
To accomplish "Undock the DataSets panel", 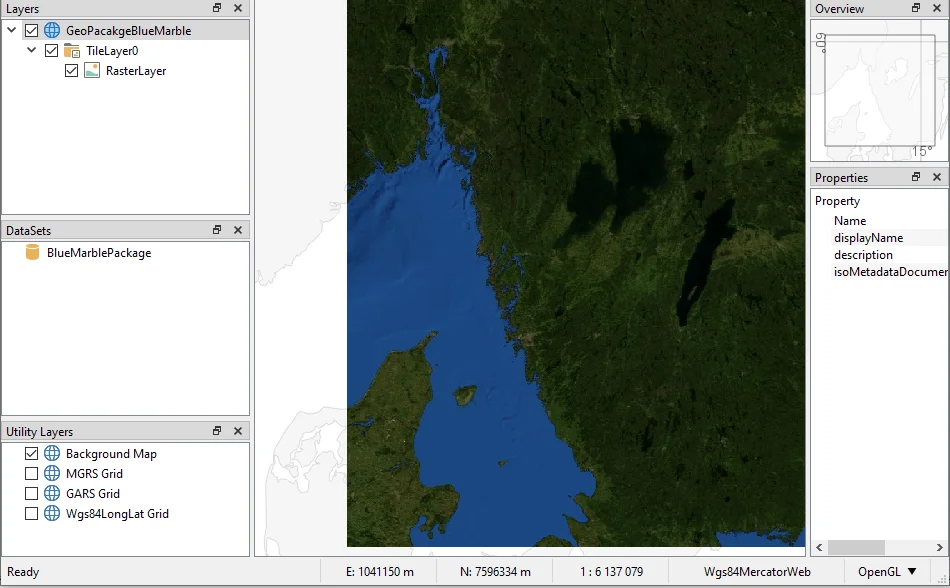I will point(217,230).
